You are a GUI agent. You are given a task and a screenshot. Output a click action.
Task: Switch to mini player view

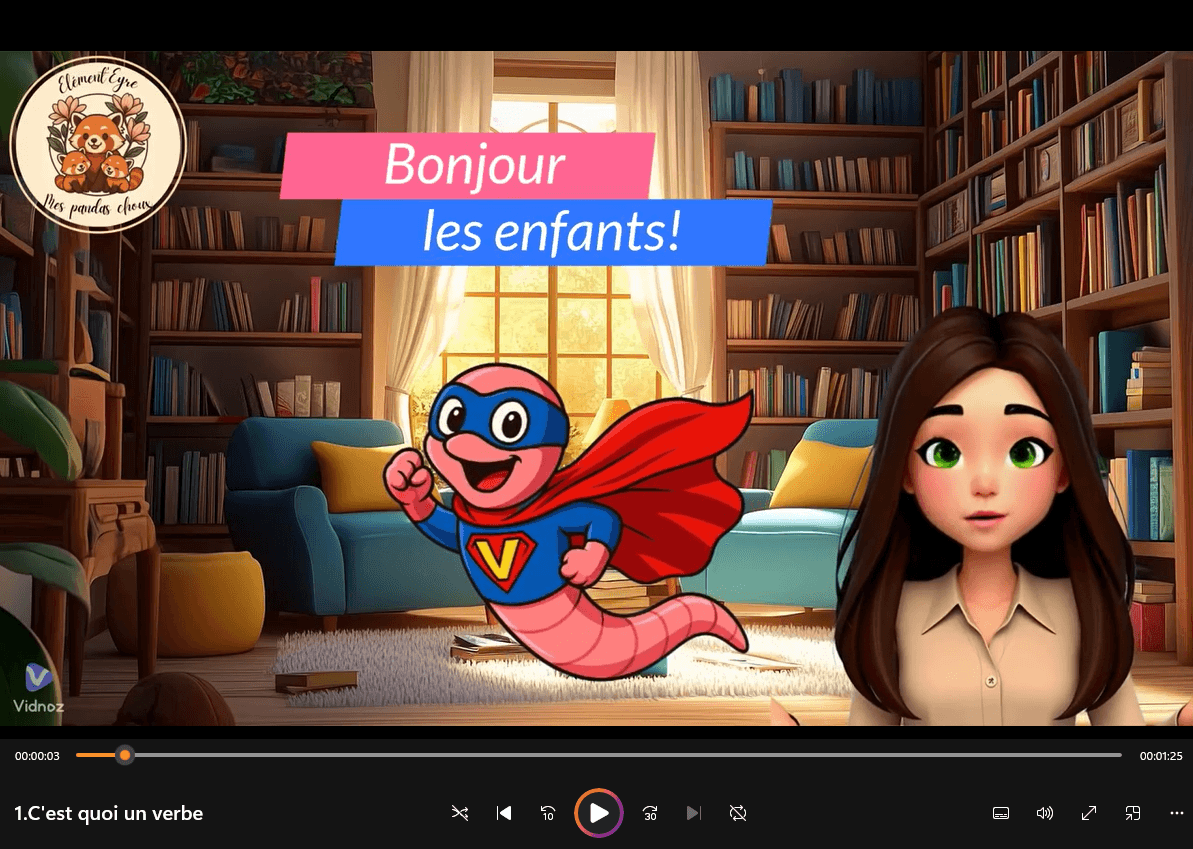(x=1133, y=812)
